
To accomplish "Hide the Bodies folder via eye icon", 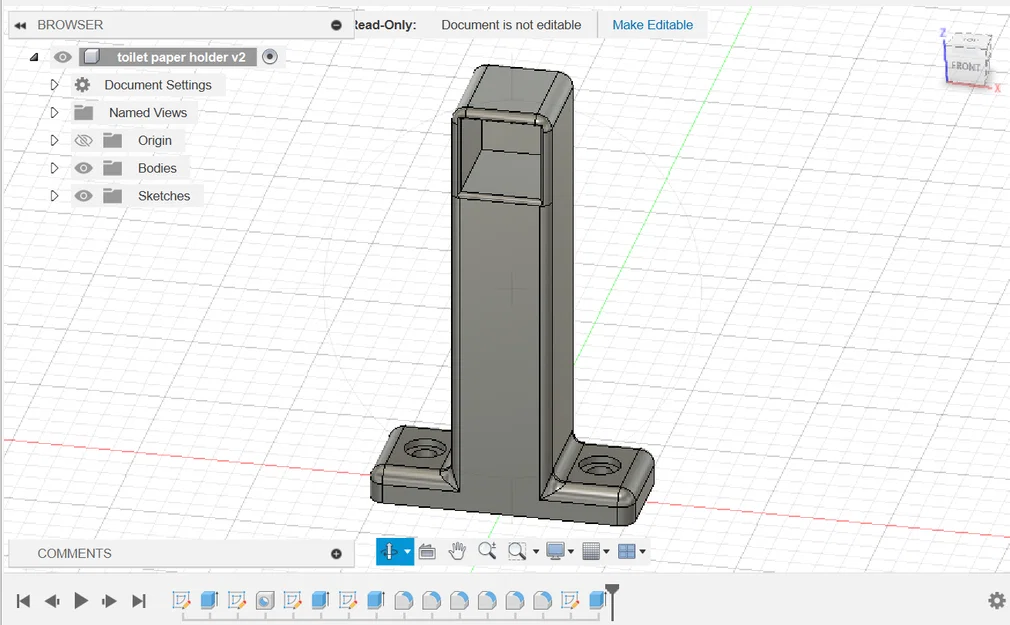I will click(83, 168).
